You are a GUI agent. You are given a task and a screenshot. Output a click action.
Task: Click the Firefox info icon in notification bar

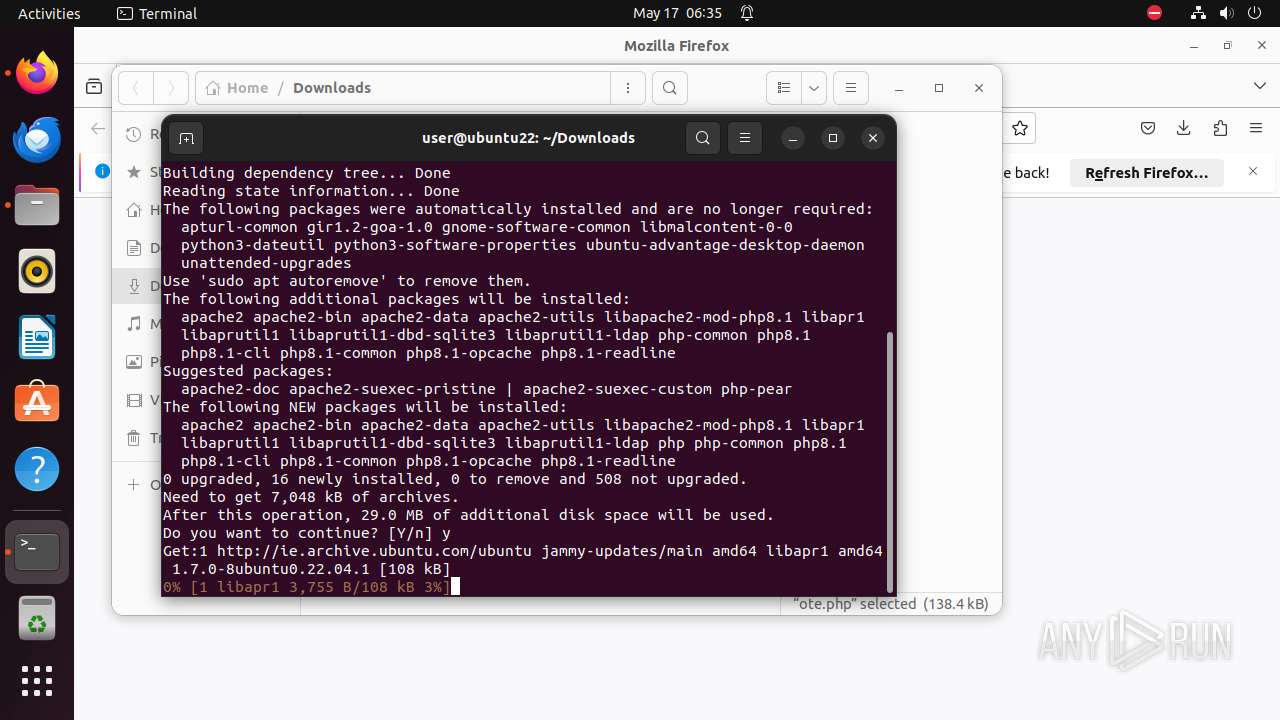(x=102, y=171)
